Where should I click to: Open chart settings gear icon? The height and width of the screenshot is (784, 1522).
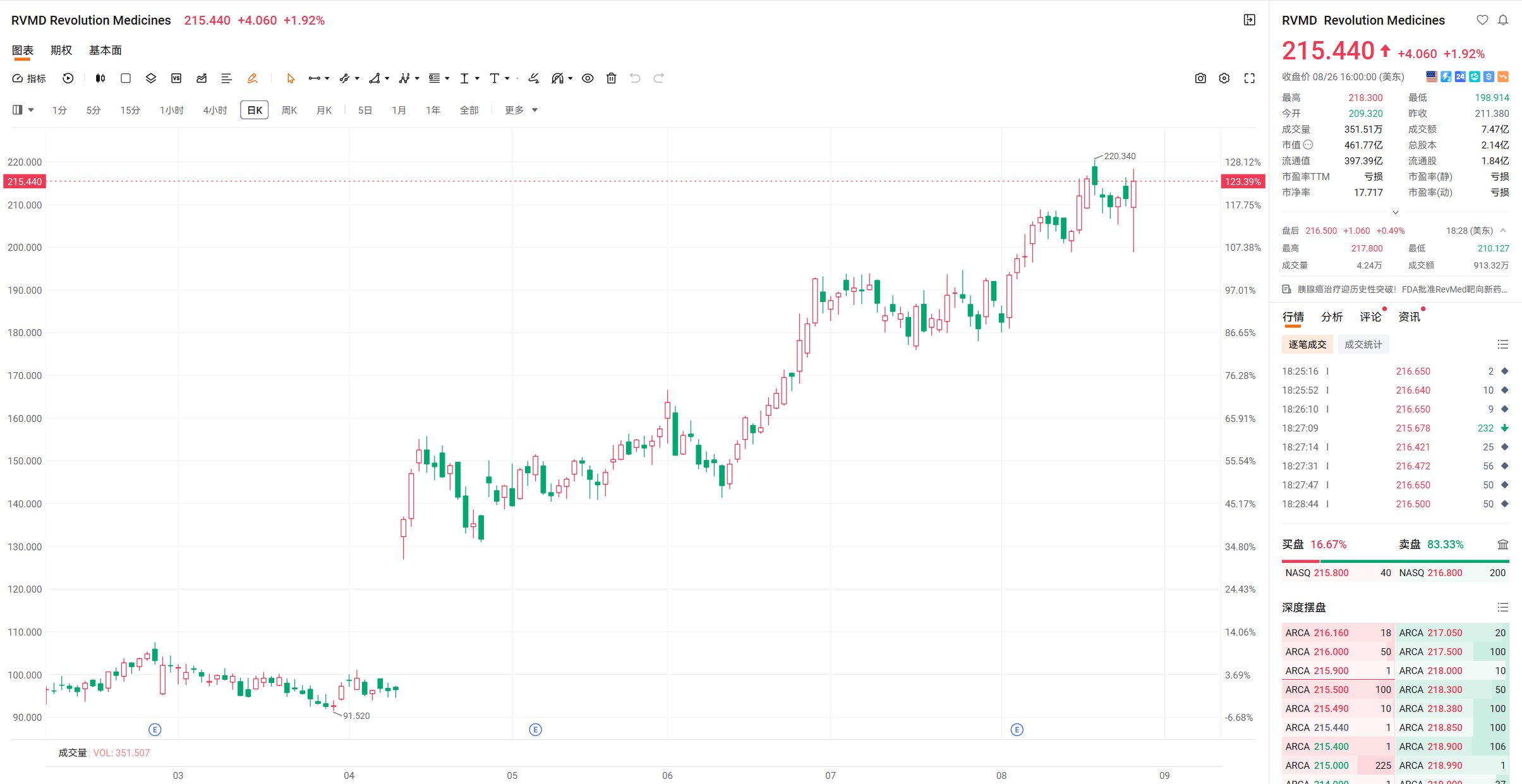1224,78
